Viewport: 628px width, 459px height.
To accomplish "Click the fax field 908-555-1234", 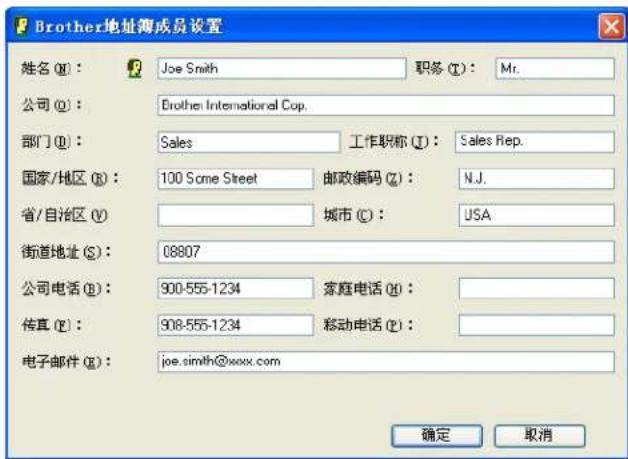I will pos(236,325).
